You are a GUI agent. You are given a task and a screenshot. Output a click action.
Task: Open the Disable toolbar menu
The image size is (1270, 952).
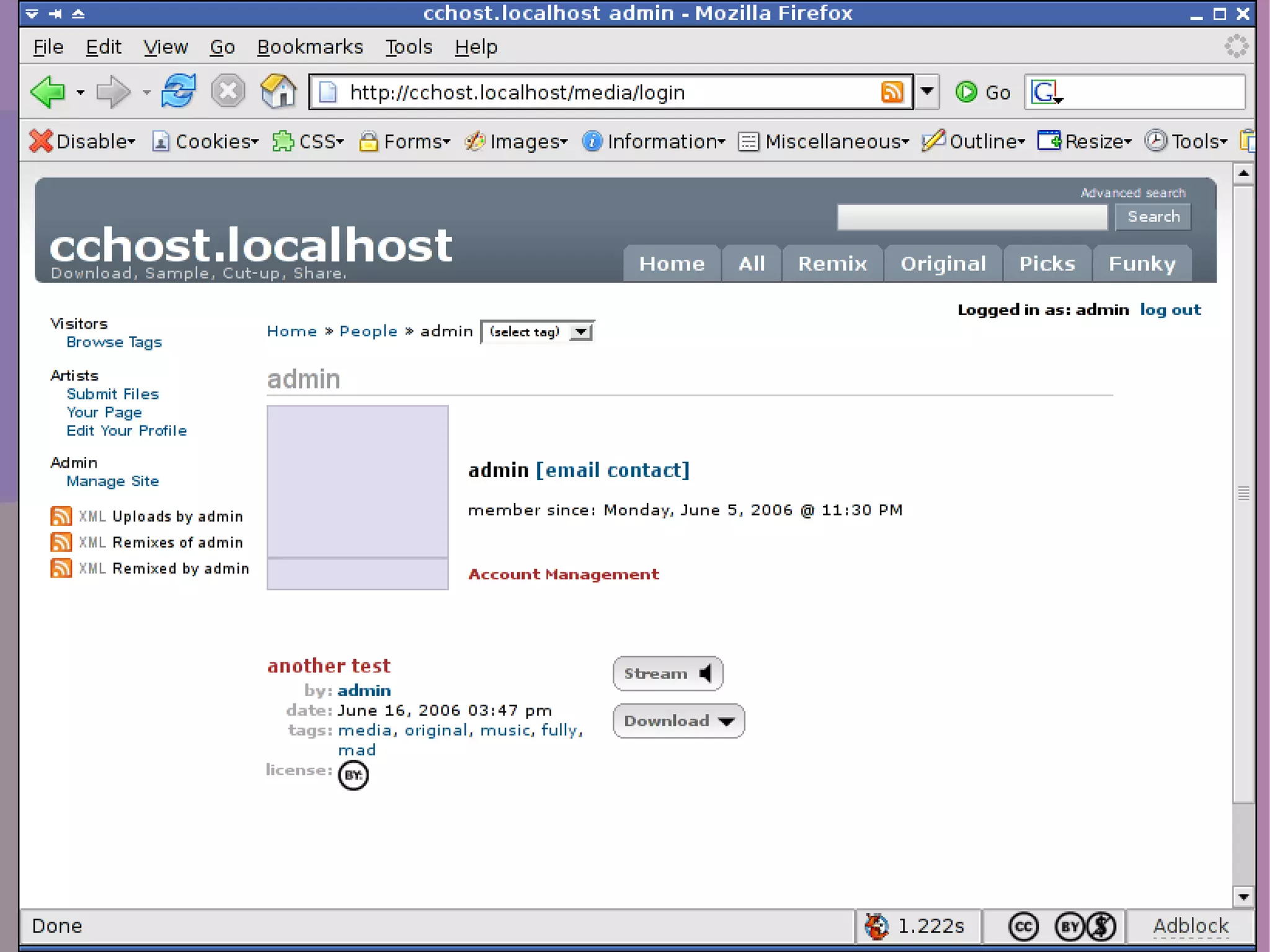click(82, 141)
